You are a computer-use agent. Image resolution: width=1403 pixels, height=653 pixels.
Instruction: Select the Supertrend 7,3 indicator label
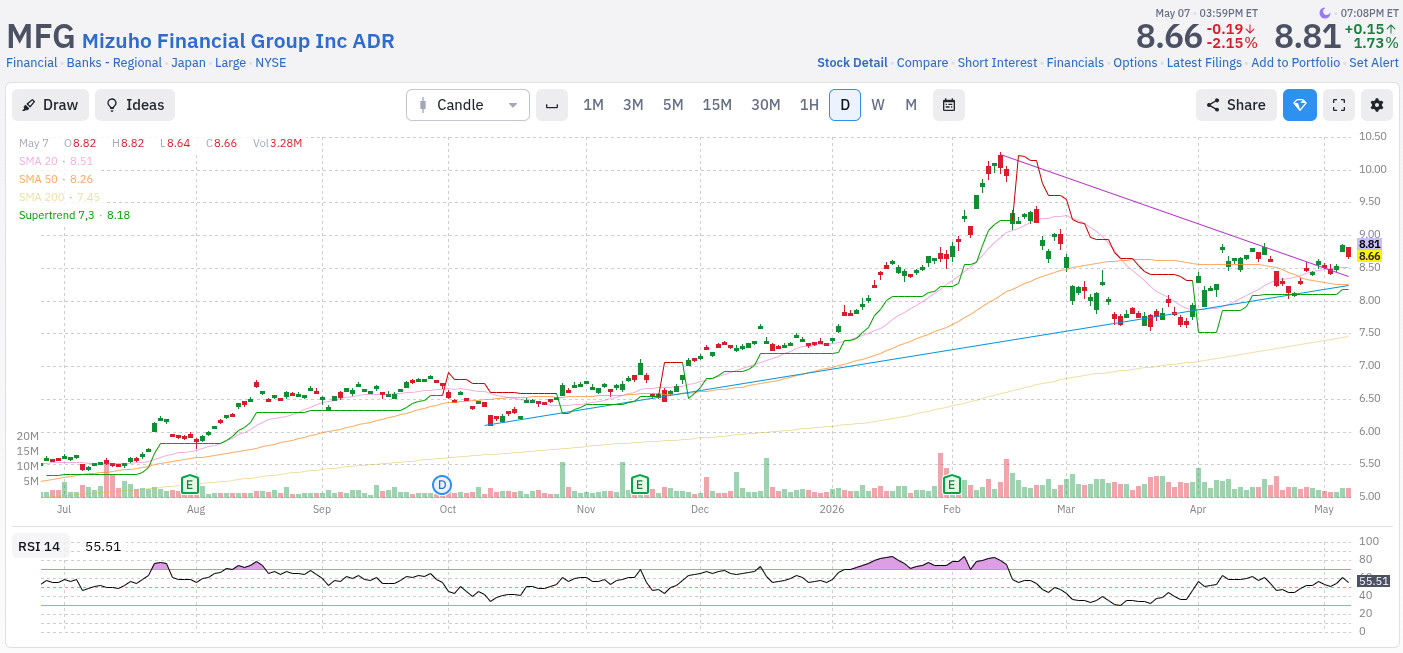pos(74,215)
